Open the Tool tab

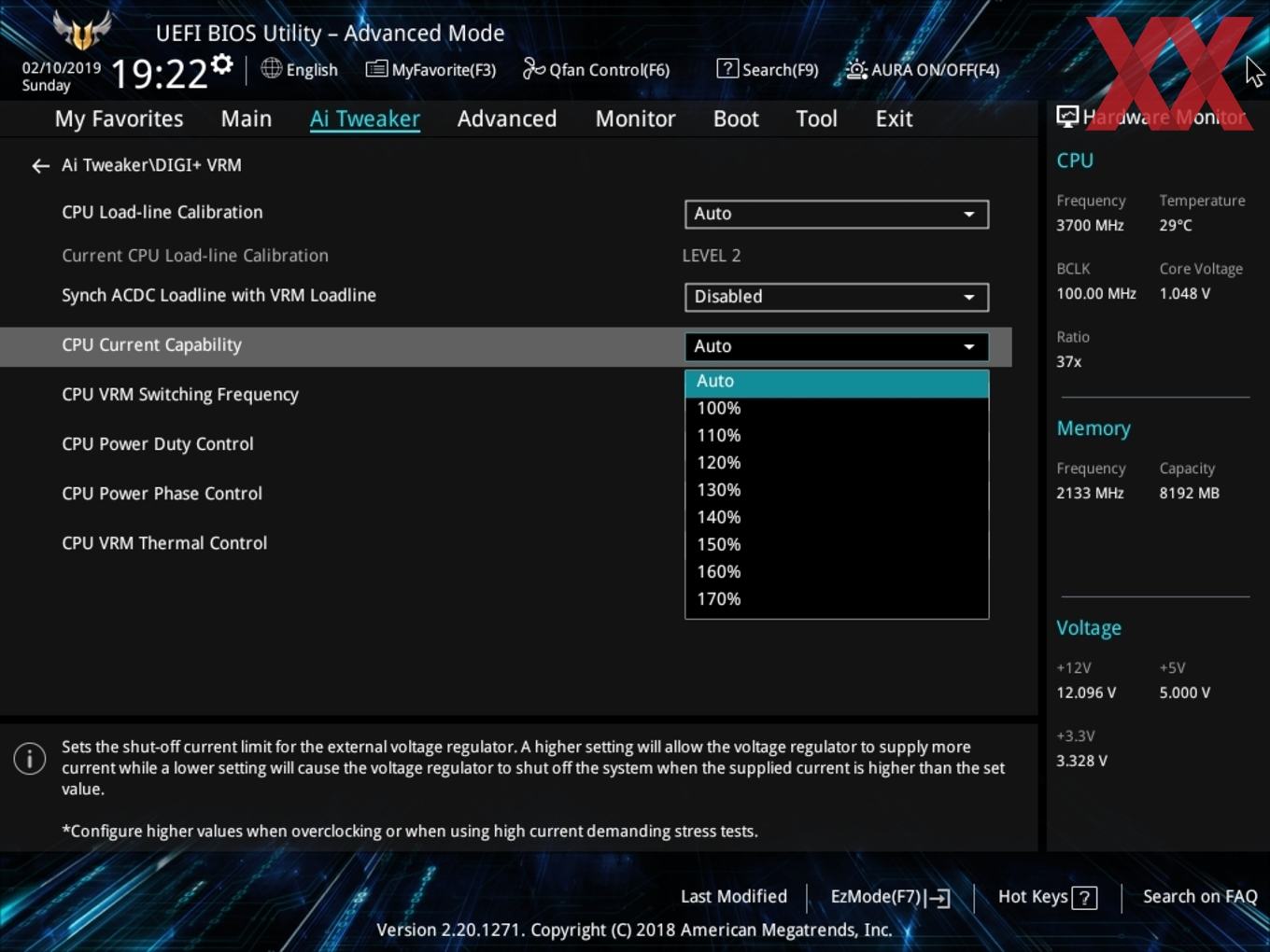click(816, 119)
